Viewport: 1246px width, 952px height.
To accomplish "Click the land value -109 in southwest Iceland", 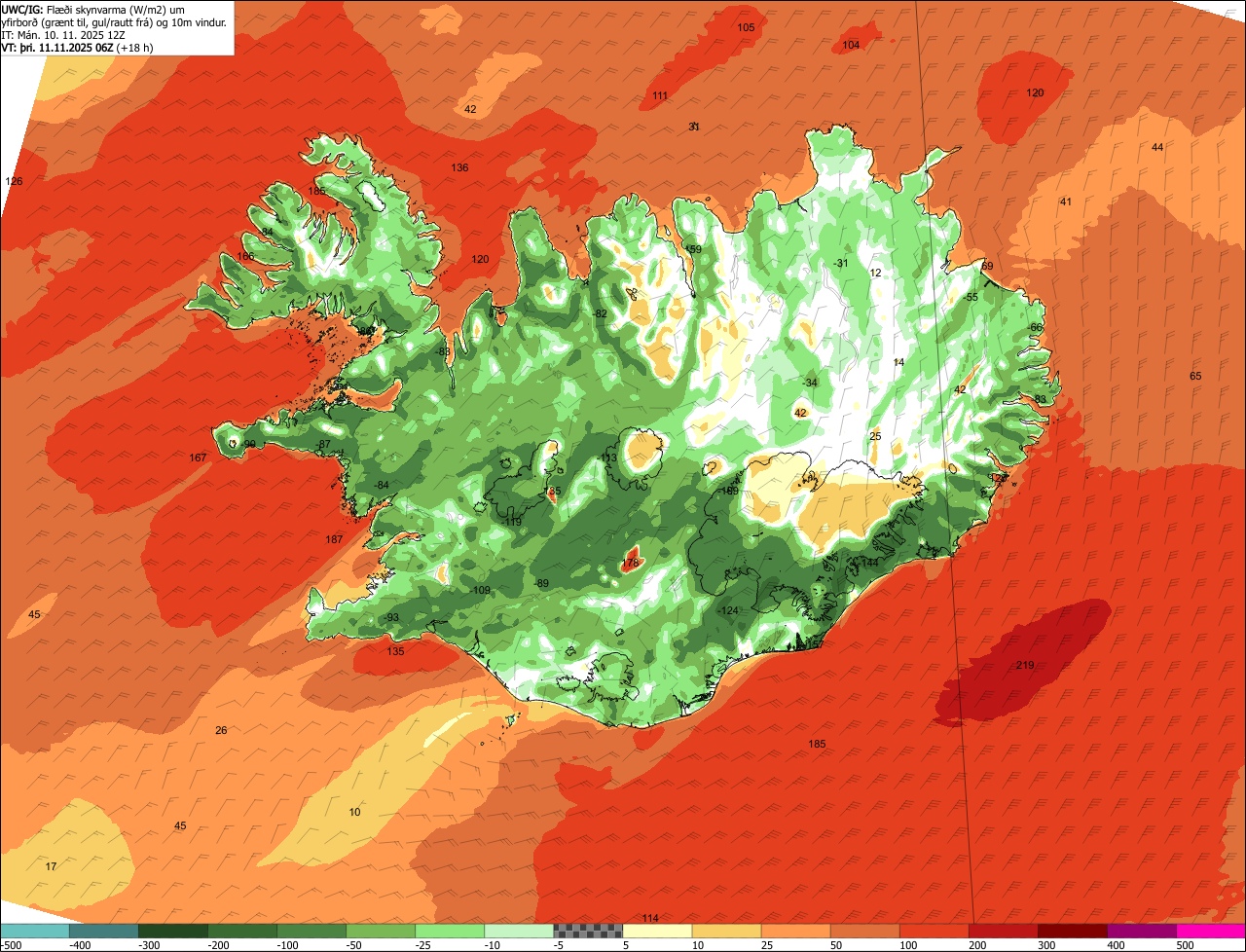I will pos(481,590).
